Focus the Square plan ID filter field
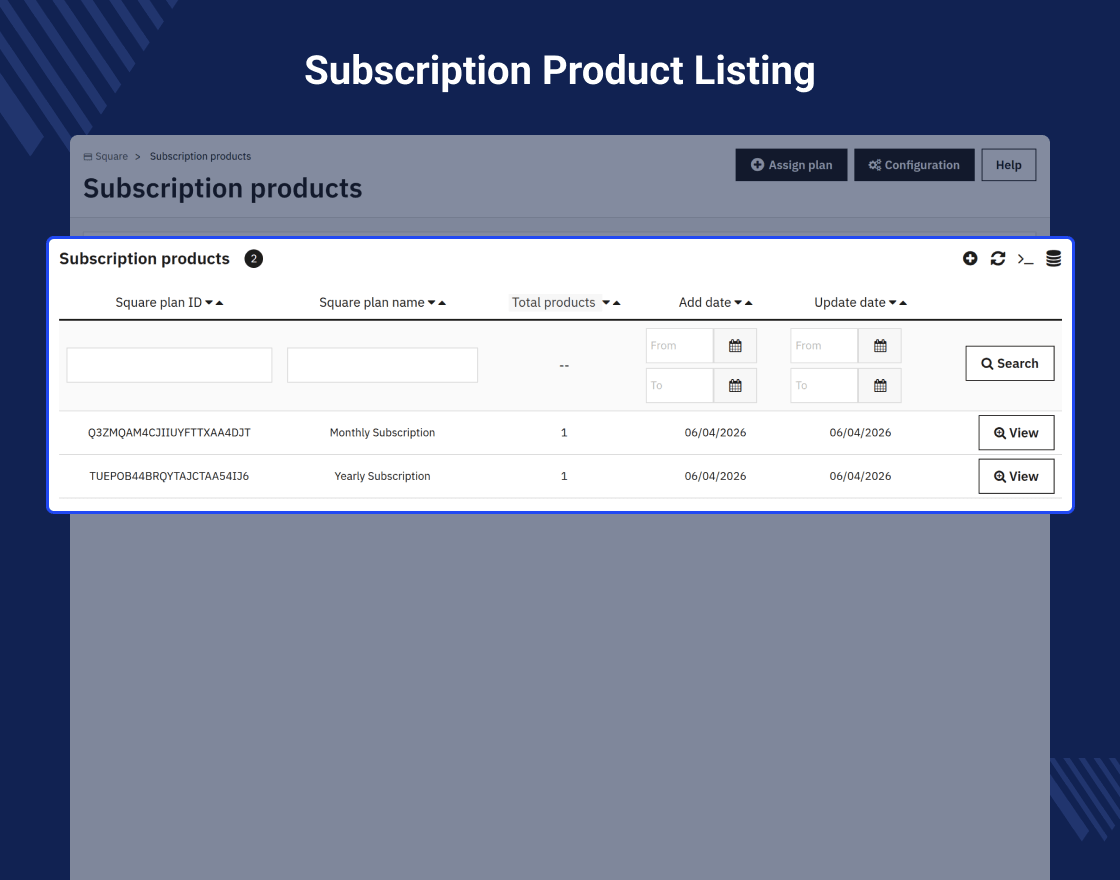 point(169,365)
